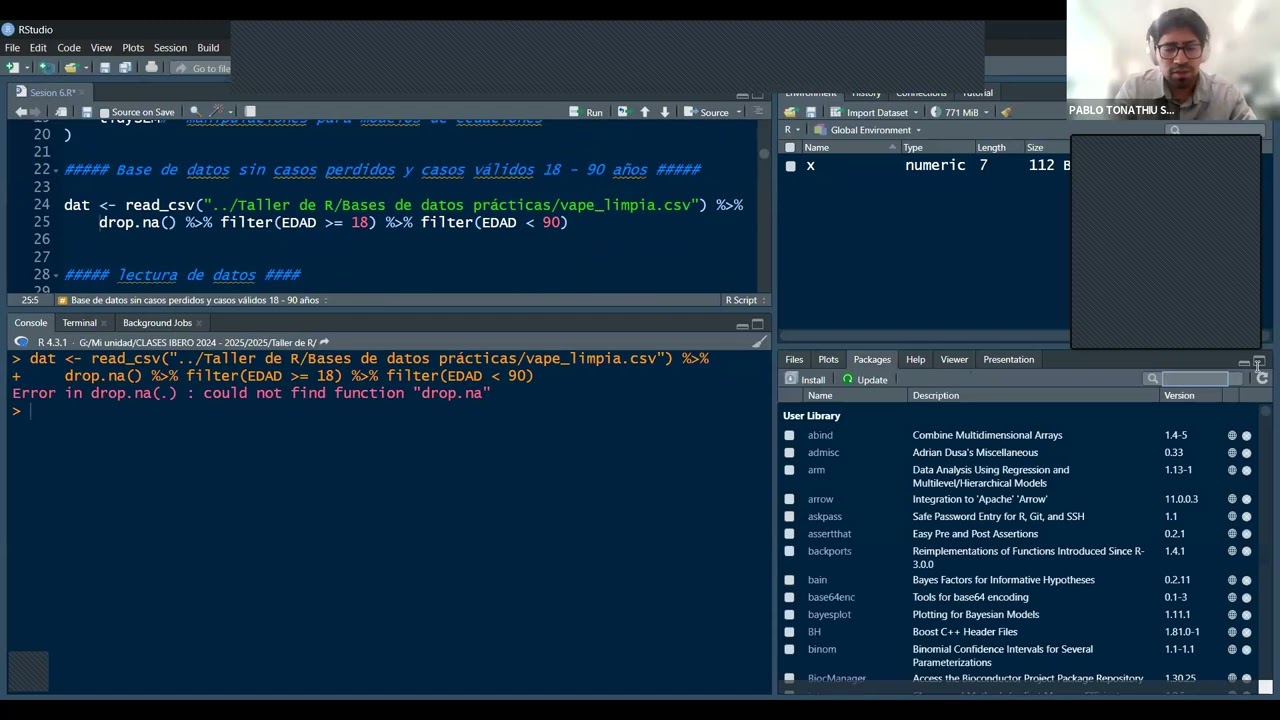Open the R language selector dropdown
1280x720 pixels.
tap(792, 130)
